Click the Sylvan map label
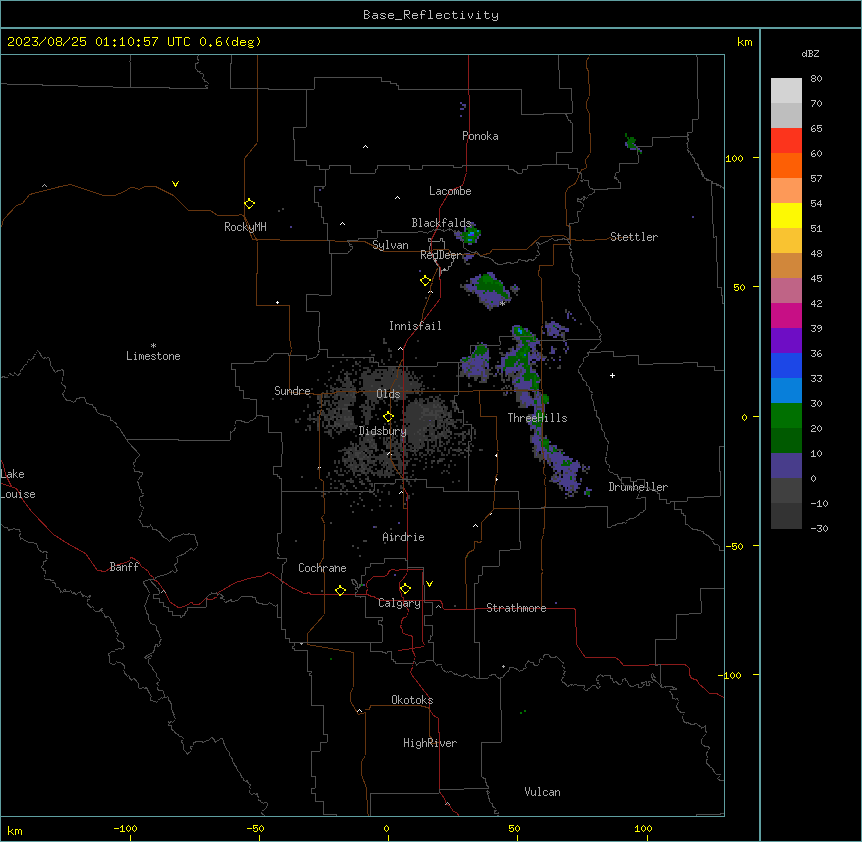Image resolution: width=862 pixels, height=842 pixels. click(x=390, y=245)
